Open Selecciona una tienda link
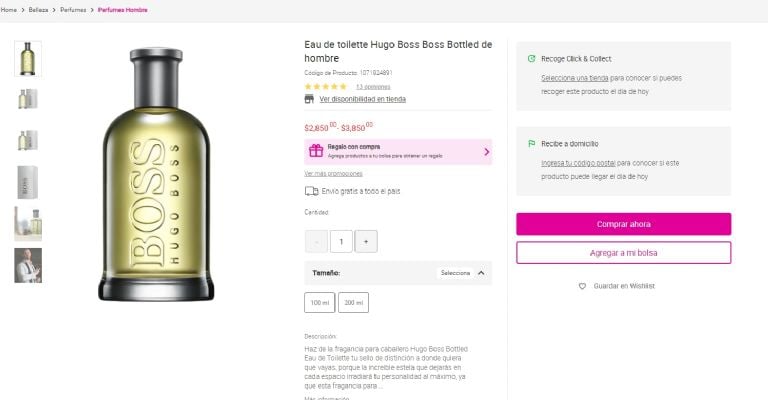The height and width of the screenshot is (400, 768). pyautogui.click(x=575, y=77)
